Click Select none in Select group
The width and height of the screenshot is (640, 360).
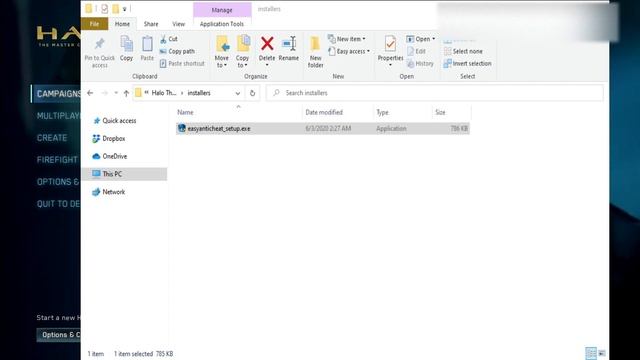(x=463, y=51)
